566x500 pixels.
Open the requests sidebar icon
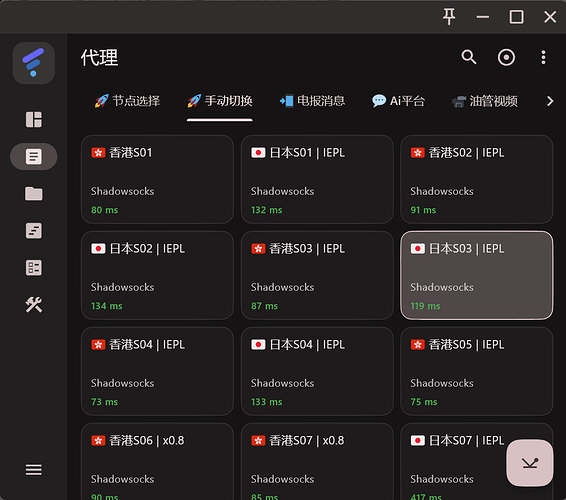(34, 231)
